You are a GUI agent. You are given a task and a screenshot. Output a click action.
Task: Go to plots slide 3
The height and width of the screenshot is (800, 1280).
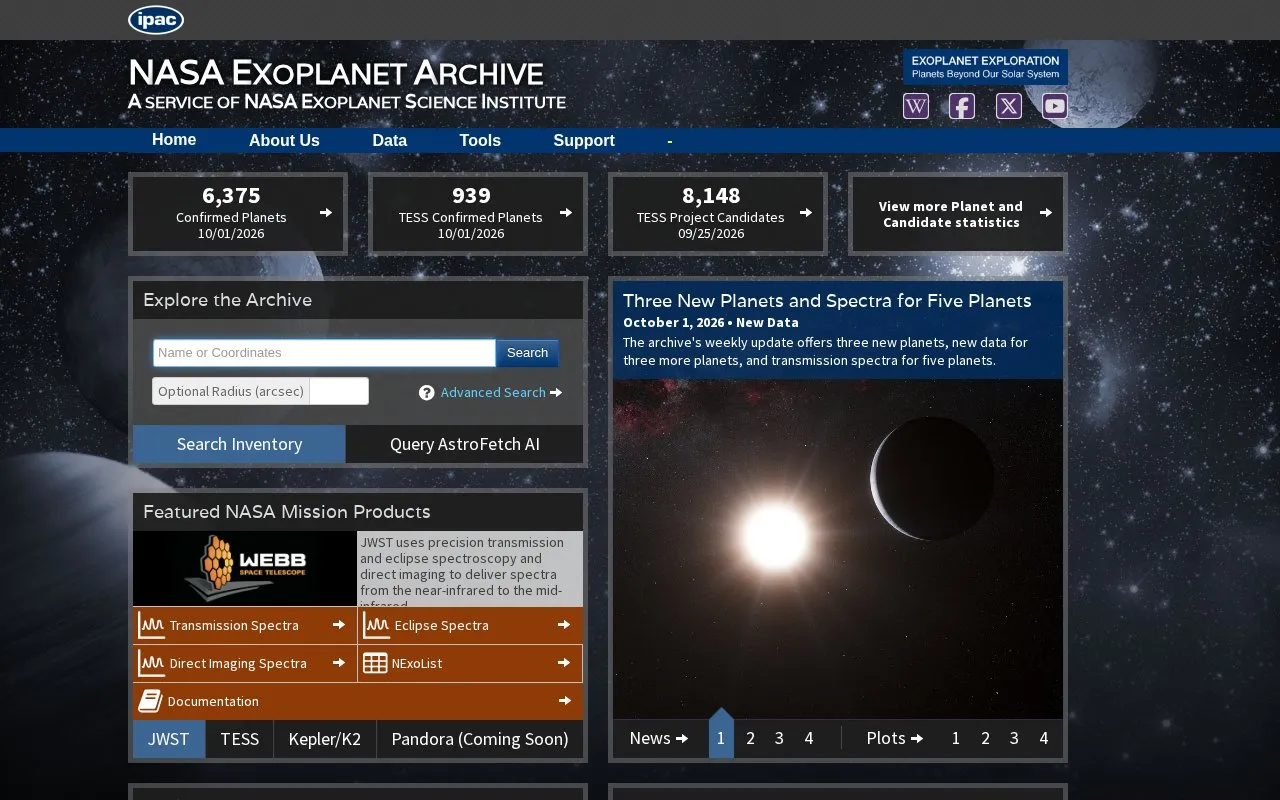1014,738
